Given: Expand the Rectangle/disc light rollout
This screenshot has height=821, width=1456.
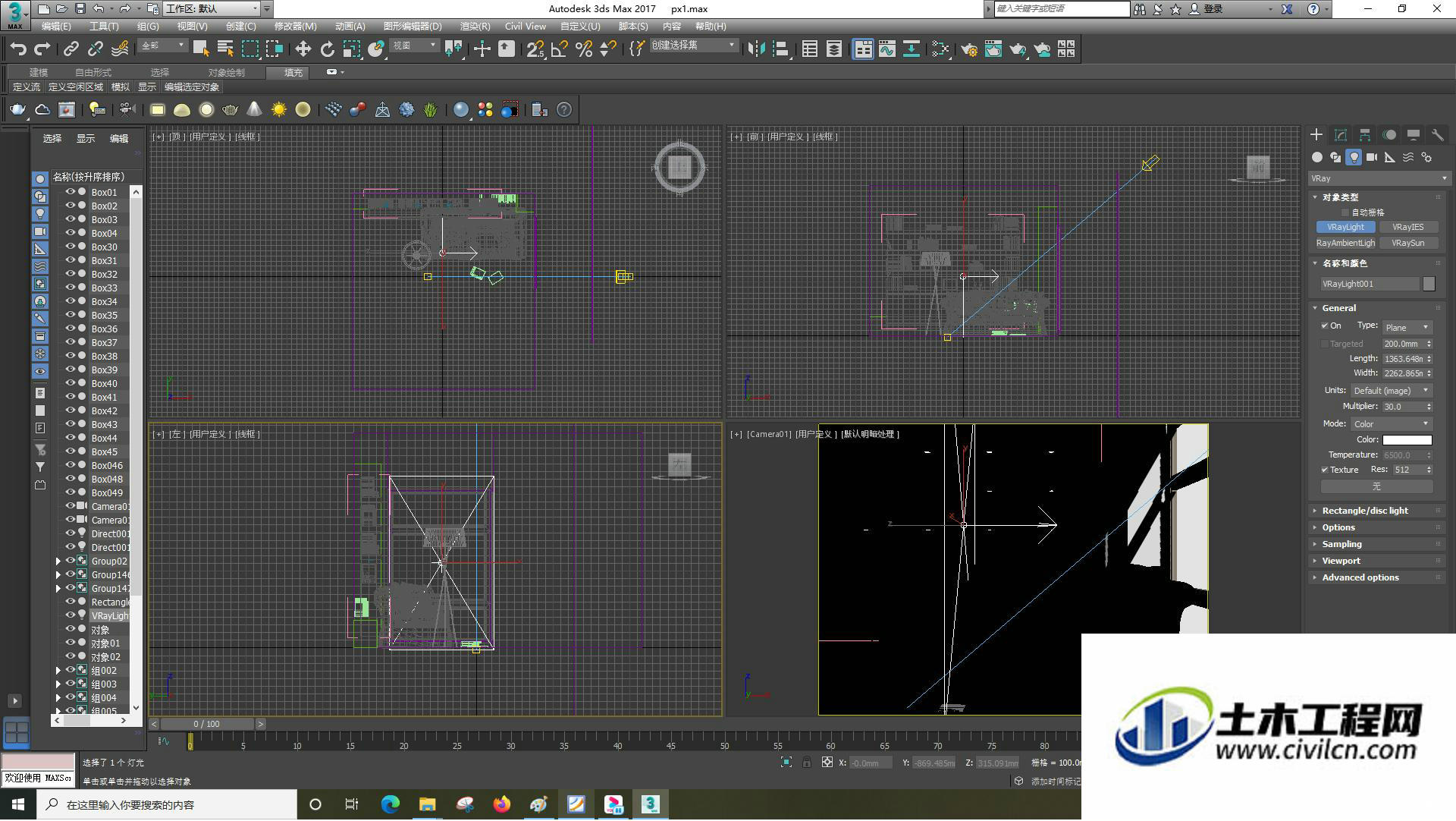Looking at the screenshot, I should point(1377,511).
